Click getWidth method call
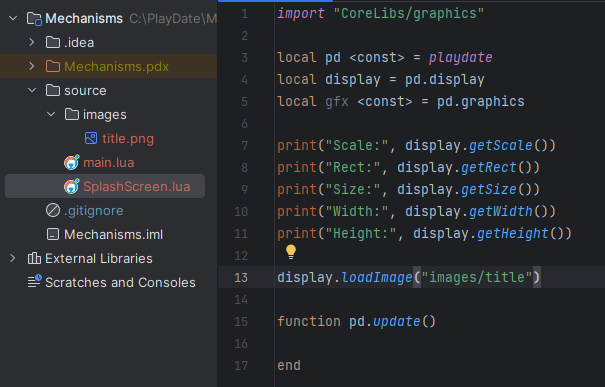The image size is (605, 387). pos(500,211)
